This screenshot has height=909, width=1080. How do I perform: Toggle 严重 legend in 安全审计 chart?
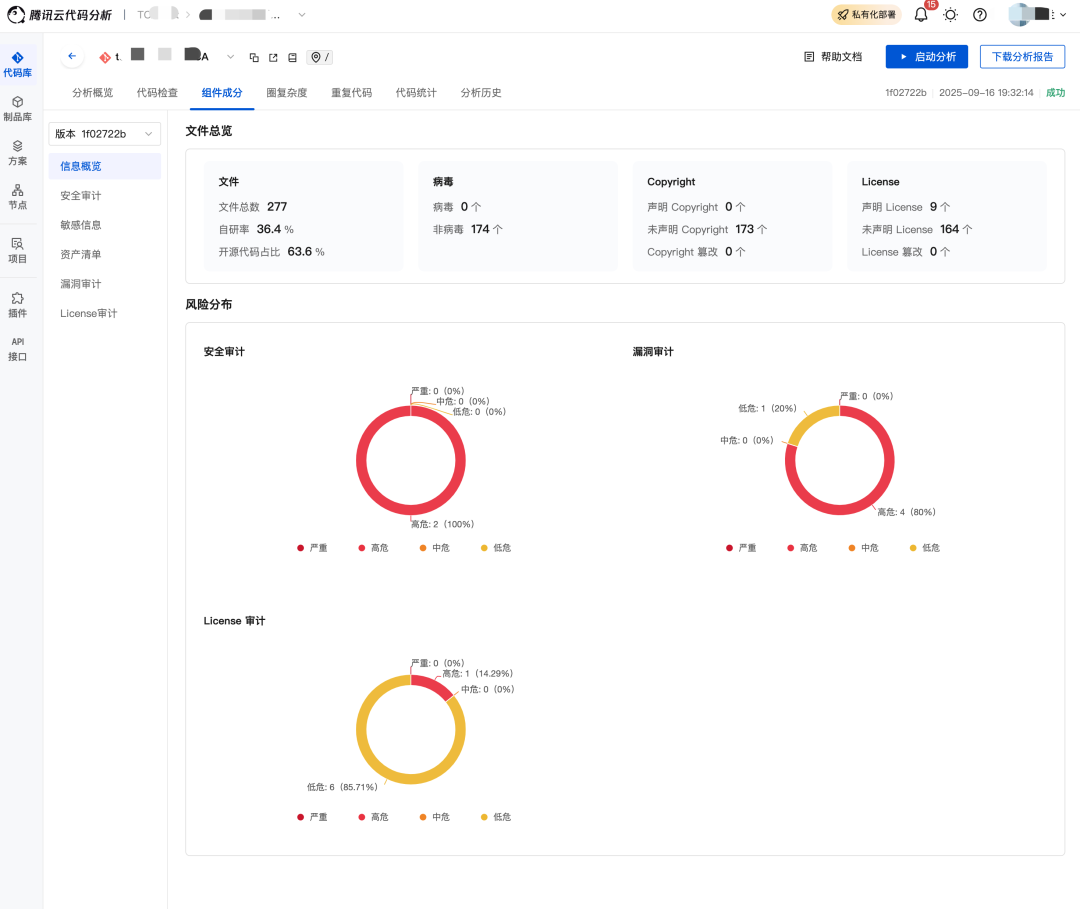(312, 547)
